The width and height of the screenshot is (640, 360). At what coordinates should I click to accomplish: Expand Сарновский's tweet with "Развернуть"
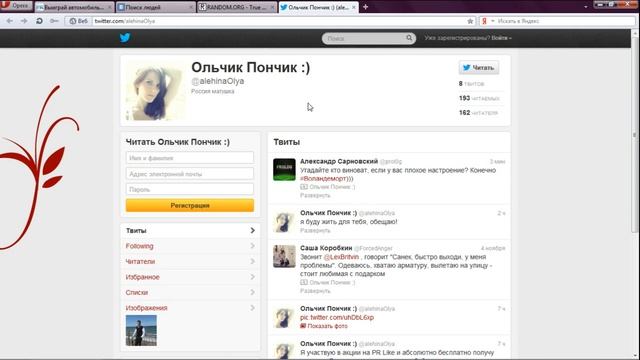[x=315, y=196]
